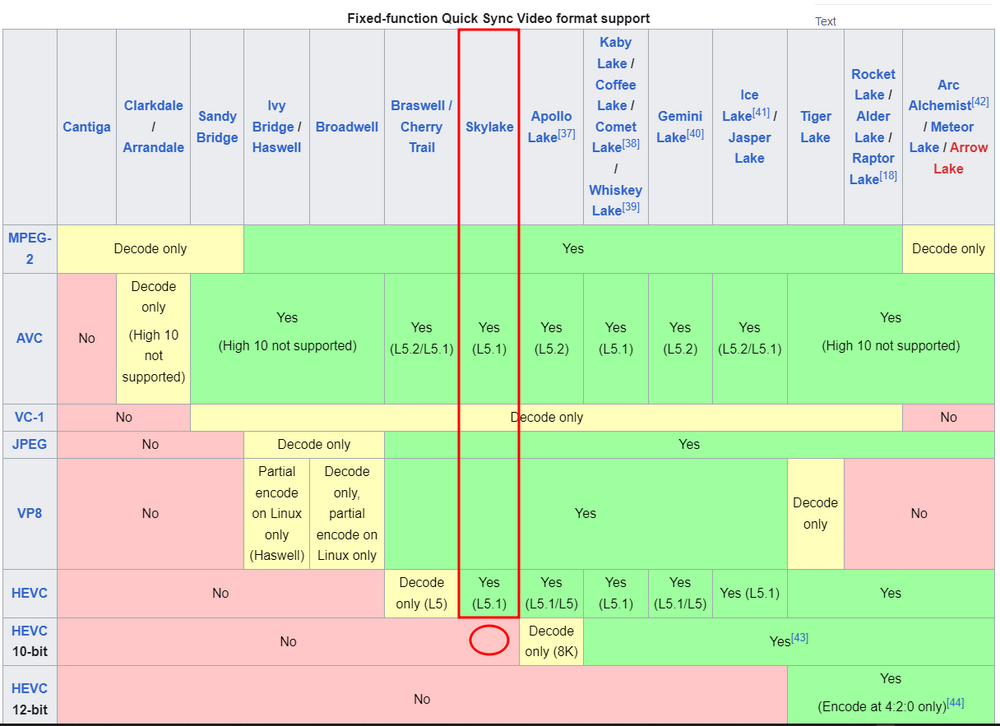Select the 'Yes (L5.1)' HEVC cell under Ice Lake
Viewport: 1000px width, 726px height.
pos(749,593)
